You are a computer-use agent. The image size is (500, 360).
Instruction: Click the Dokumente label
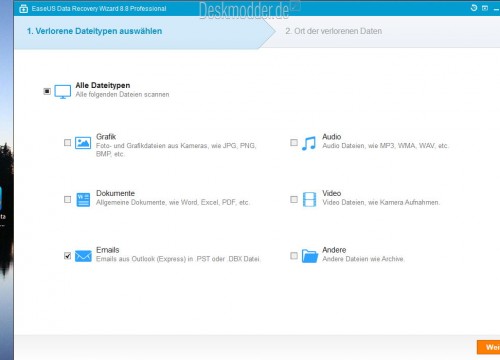point(115,193)
